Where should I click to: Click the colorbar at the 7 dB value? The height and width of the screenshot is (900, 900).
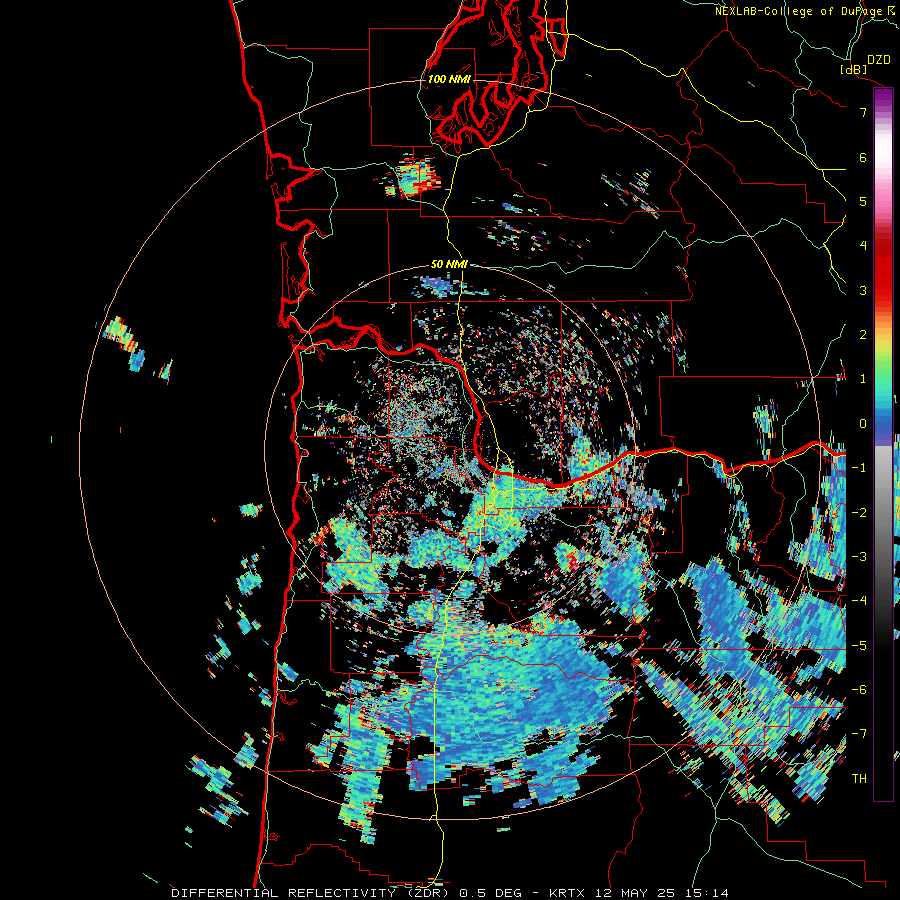(883, 111)
